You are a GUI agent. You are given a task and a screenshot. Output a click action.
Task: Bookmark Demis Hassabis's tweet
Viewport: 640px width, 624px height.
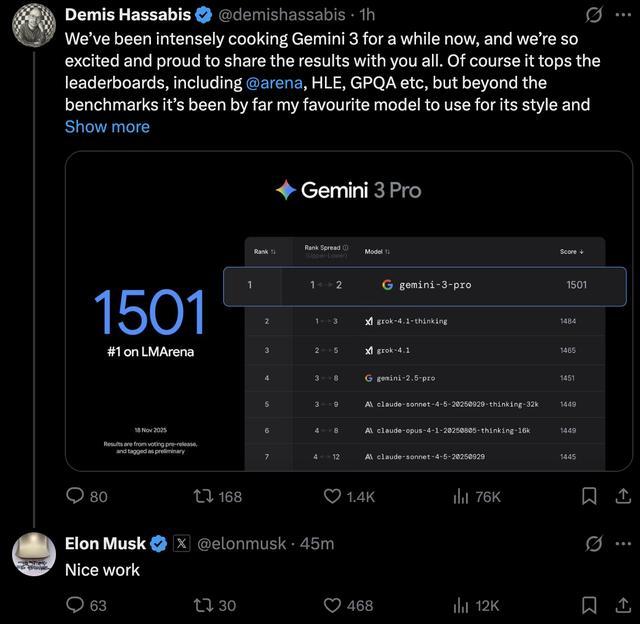[x=590, y=496]
